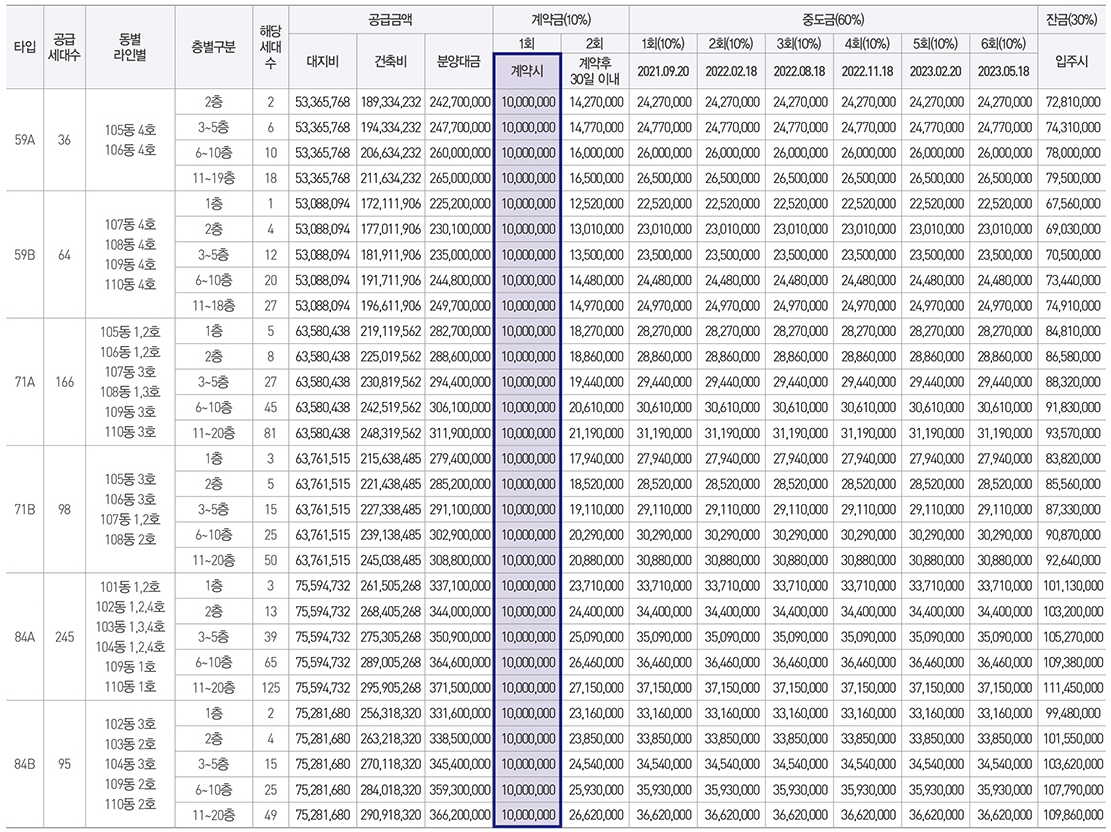Click the 타입 column header
This screenshot has height=832, width=1111.
click(x=25, y=47)
